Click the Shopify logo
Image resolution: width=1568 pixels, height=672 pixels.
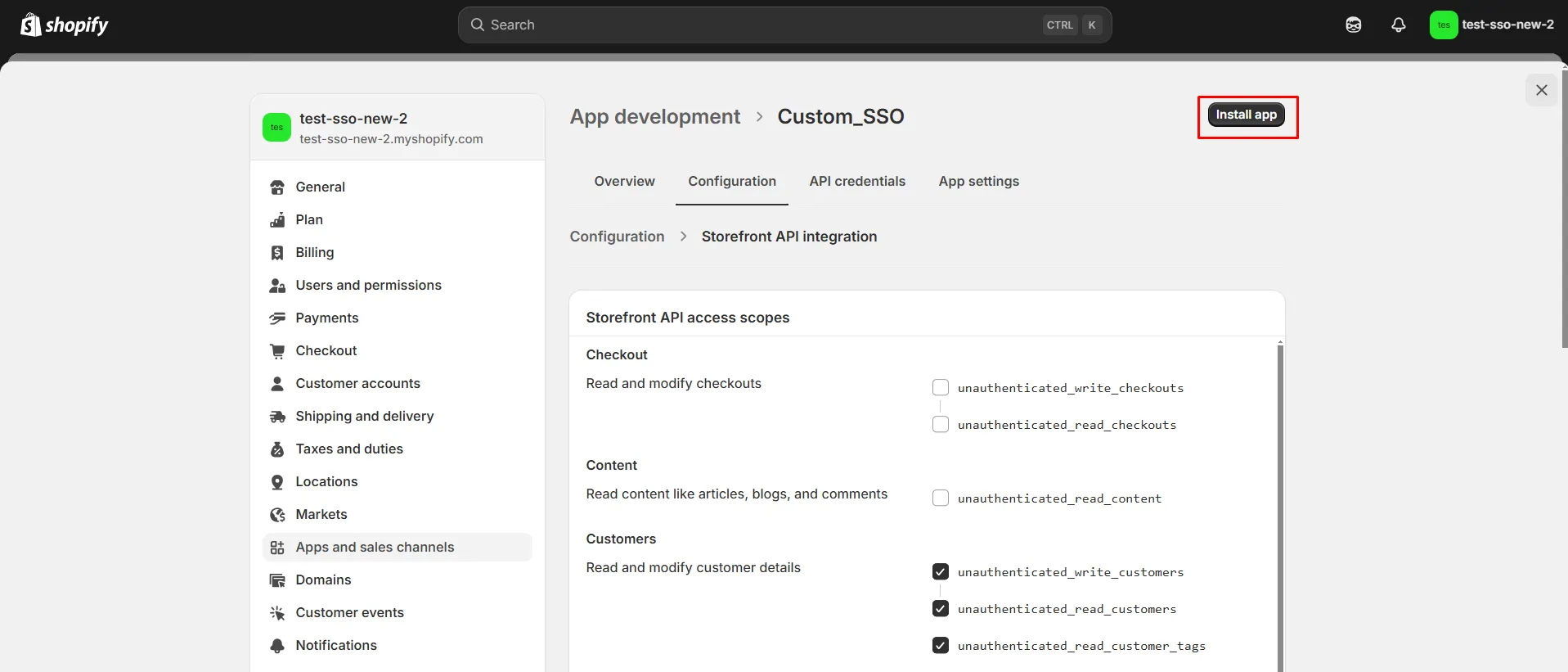(x=65, y=25)
